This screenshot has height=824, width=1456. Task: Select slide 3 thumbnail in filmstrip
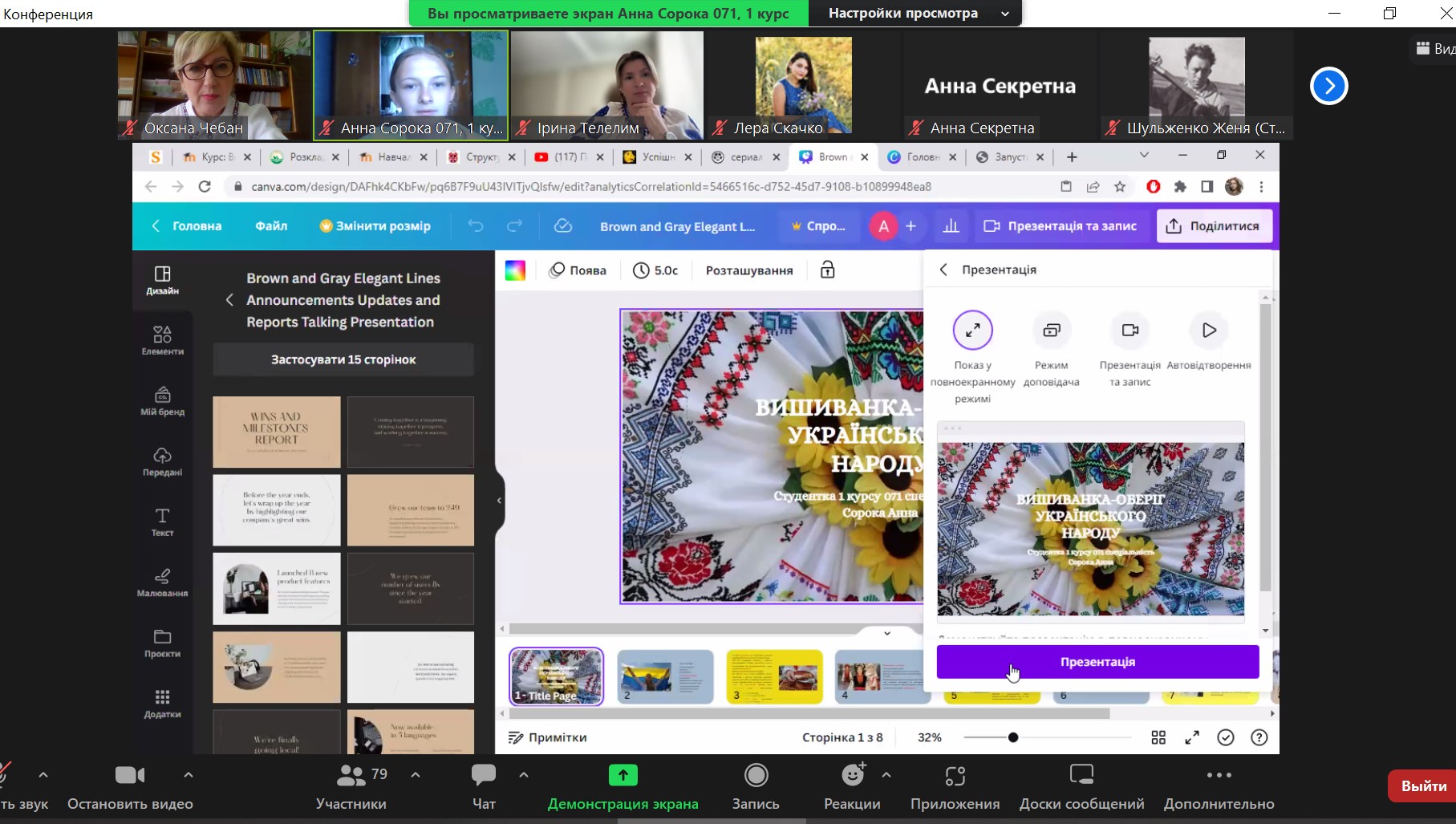tap(774, 677)
